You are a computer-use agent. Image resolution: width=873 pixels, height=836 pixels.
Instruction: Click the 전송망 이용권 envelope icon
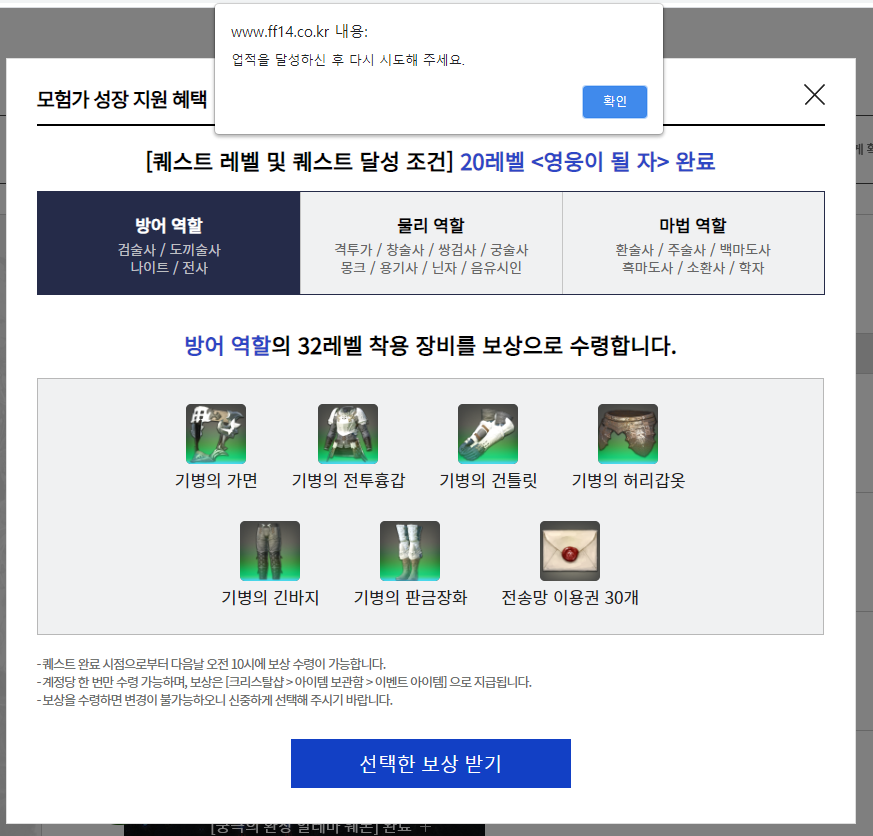coord(570,551)
